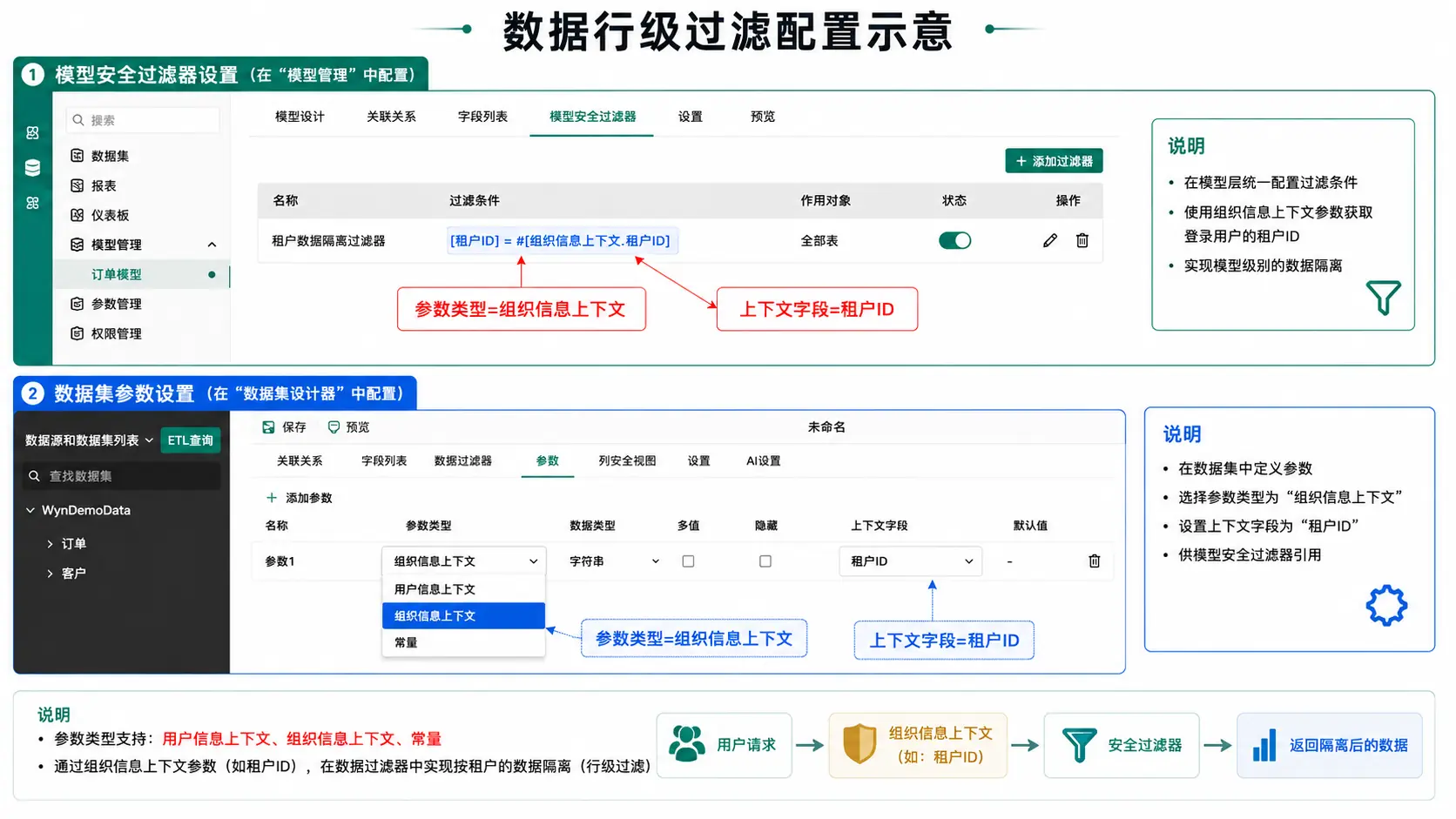Click the clover-shaped icon below the database icon

[x=32, y=203]
